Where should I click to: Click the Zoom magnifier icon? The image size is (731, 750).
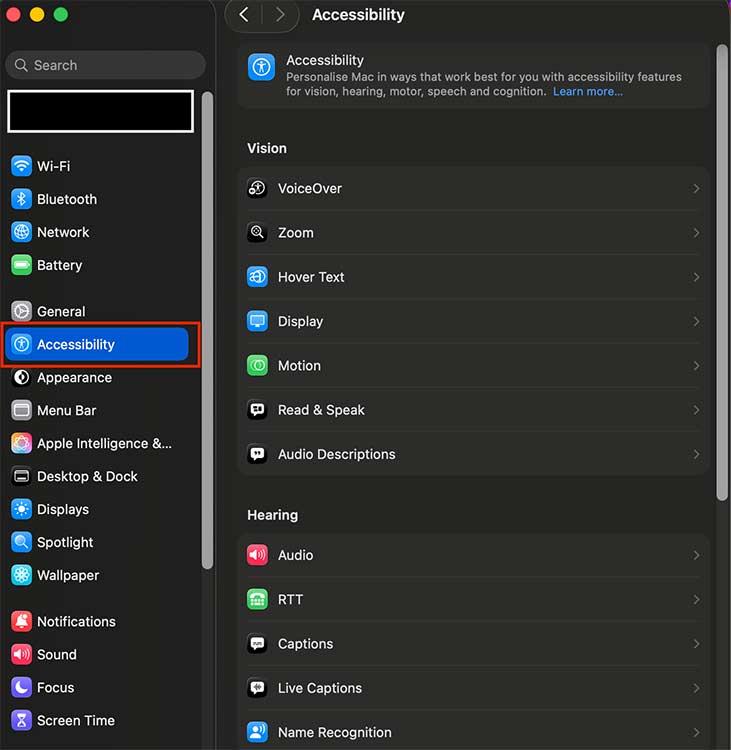[x=257, y=232]
